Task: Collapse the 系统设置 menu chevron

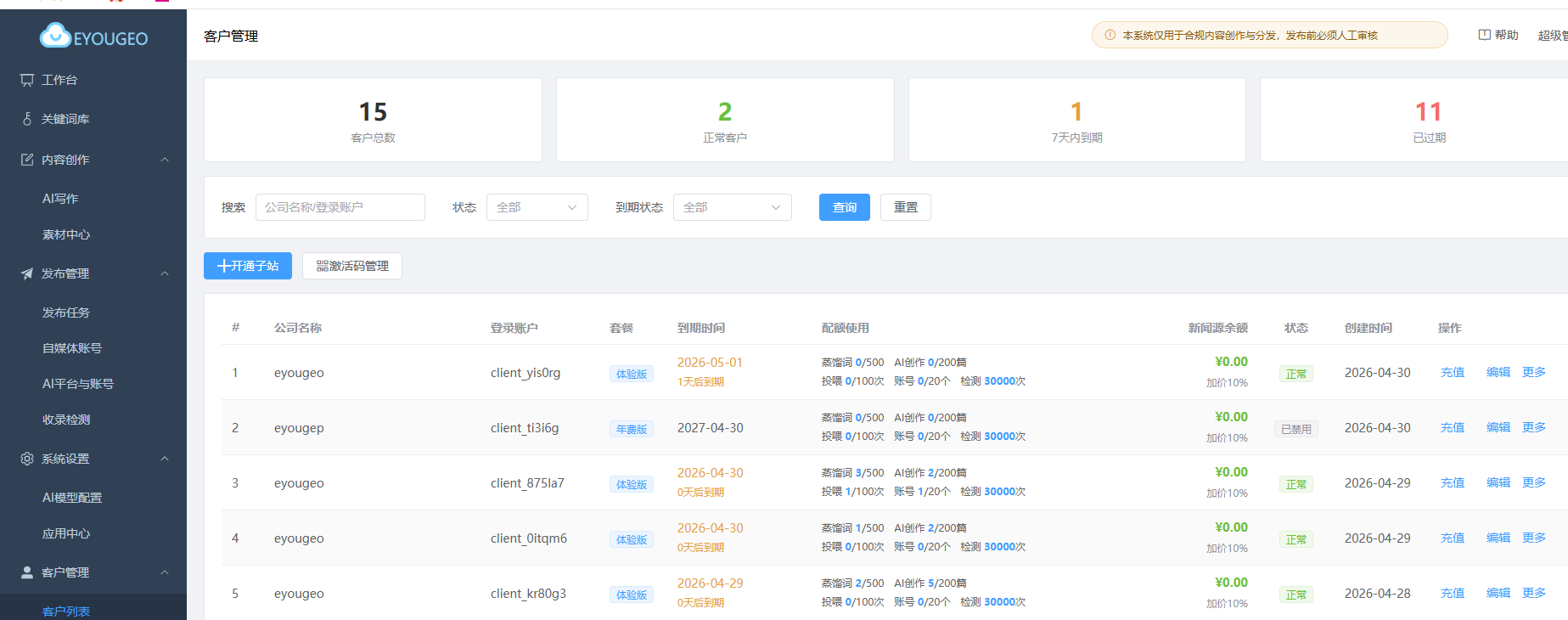Action: (165, 459)
